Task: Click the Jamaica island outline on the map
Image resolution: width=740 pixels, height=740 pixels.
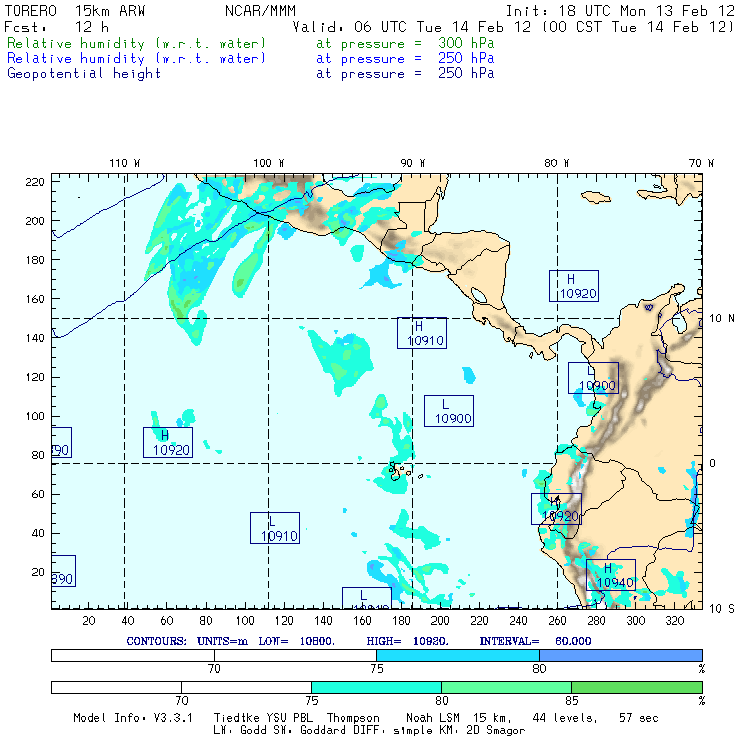Action: (596, 197)
